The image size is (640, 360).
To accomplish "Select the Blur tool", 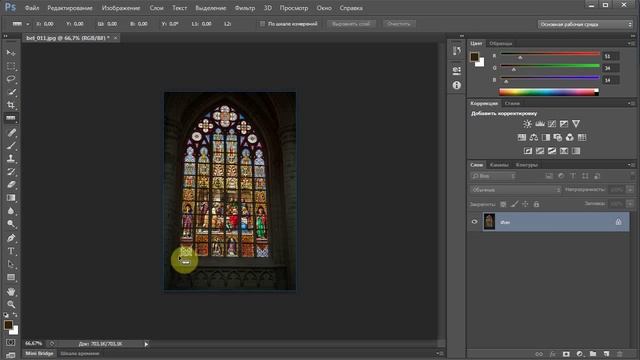I will click(x=11, y=211).
